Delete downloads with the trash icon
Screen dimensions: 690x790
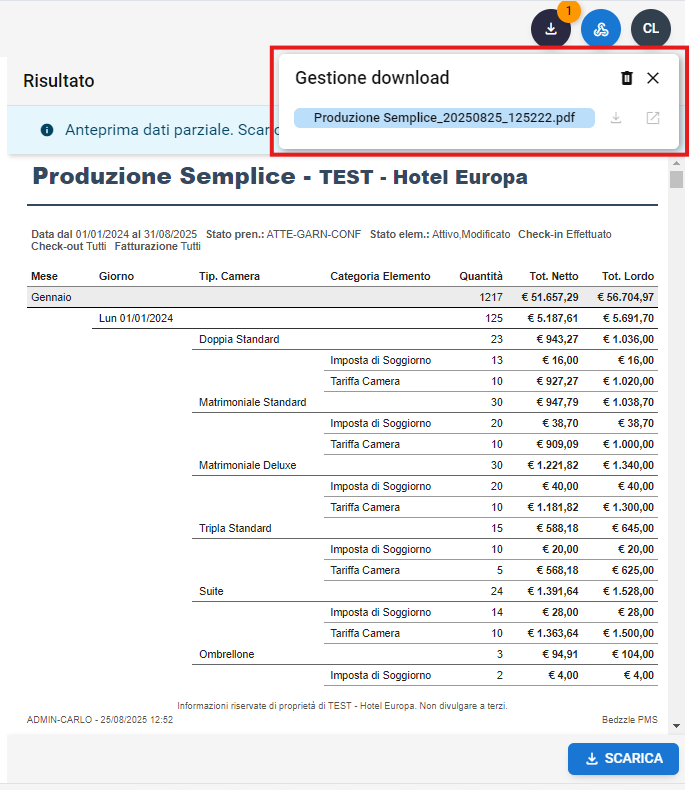[627, 78]
